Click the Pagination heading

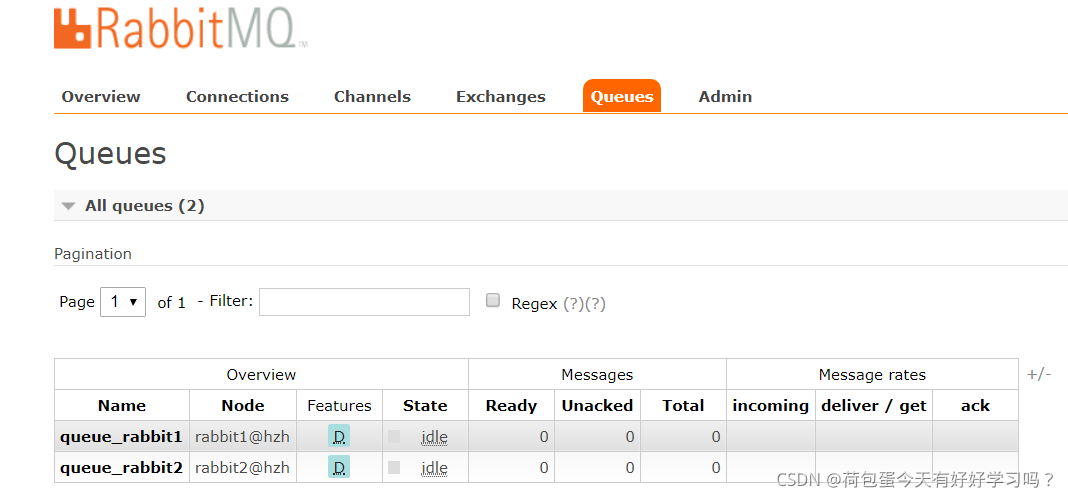93,254
